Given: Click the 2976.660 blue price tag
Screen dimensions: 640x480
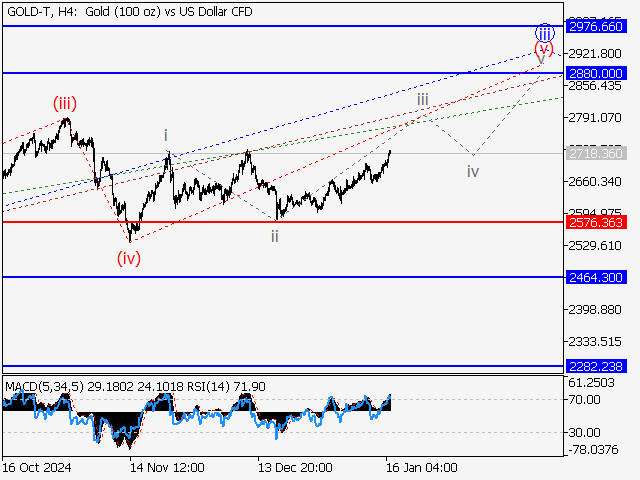Looking at the screenshot, I should coord(595,25).
